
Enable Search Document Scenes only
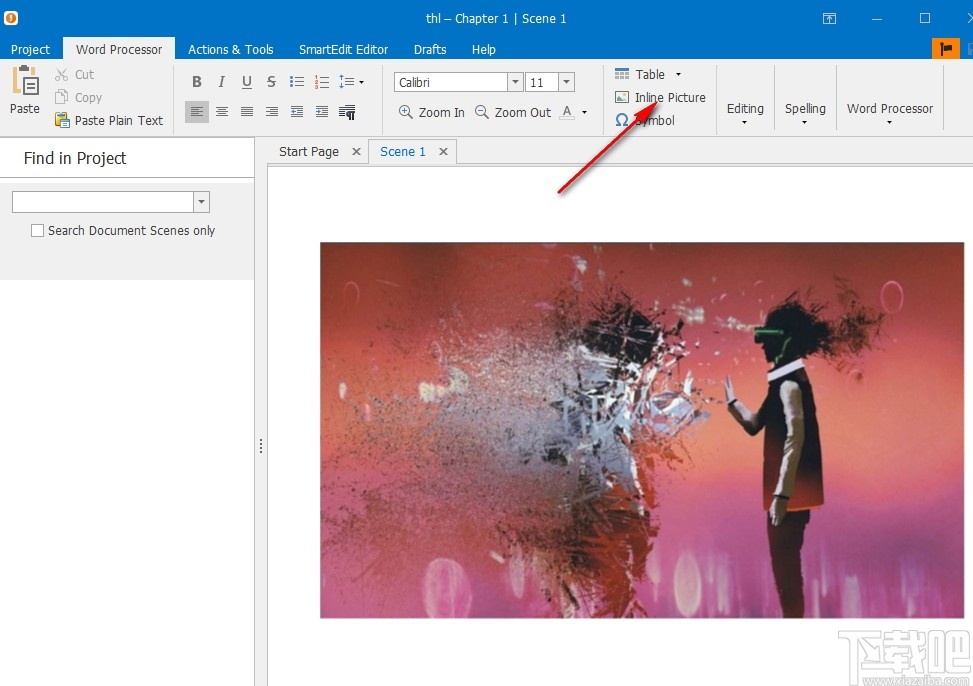[x=37, y=230]
